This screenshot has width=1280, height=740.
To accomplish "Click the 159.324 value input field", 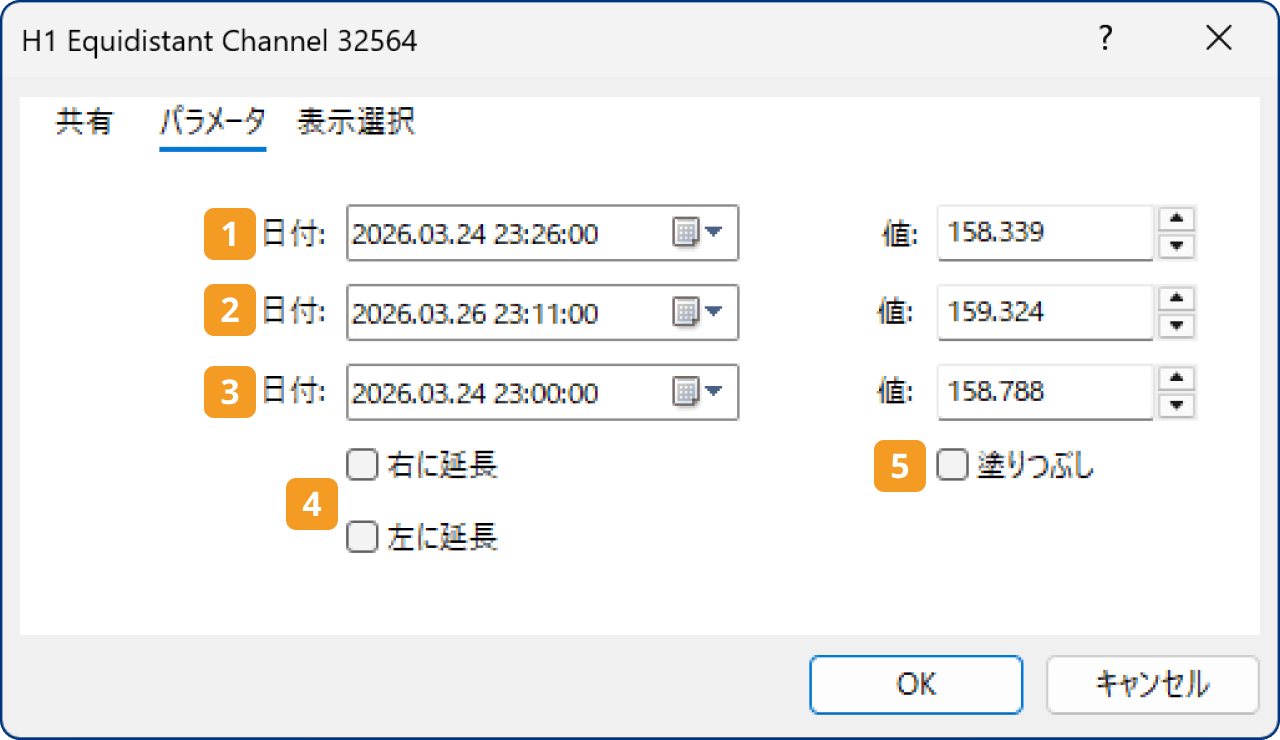I will coord(1044,312).
